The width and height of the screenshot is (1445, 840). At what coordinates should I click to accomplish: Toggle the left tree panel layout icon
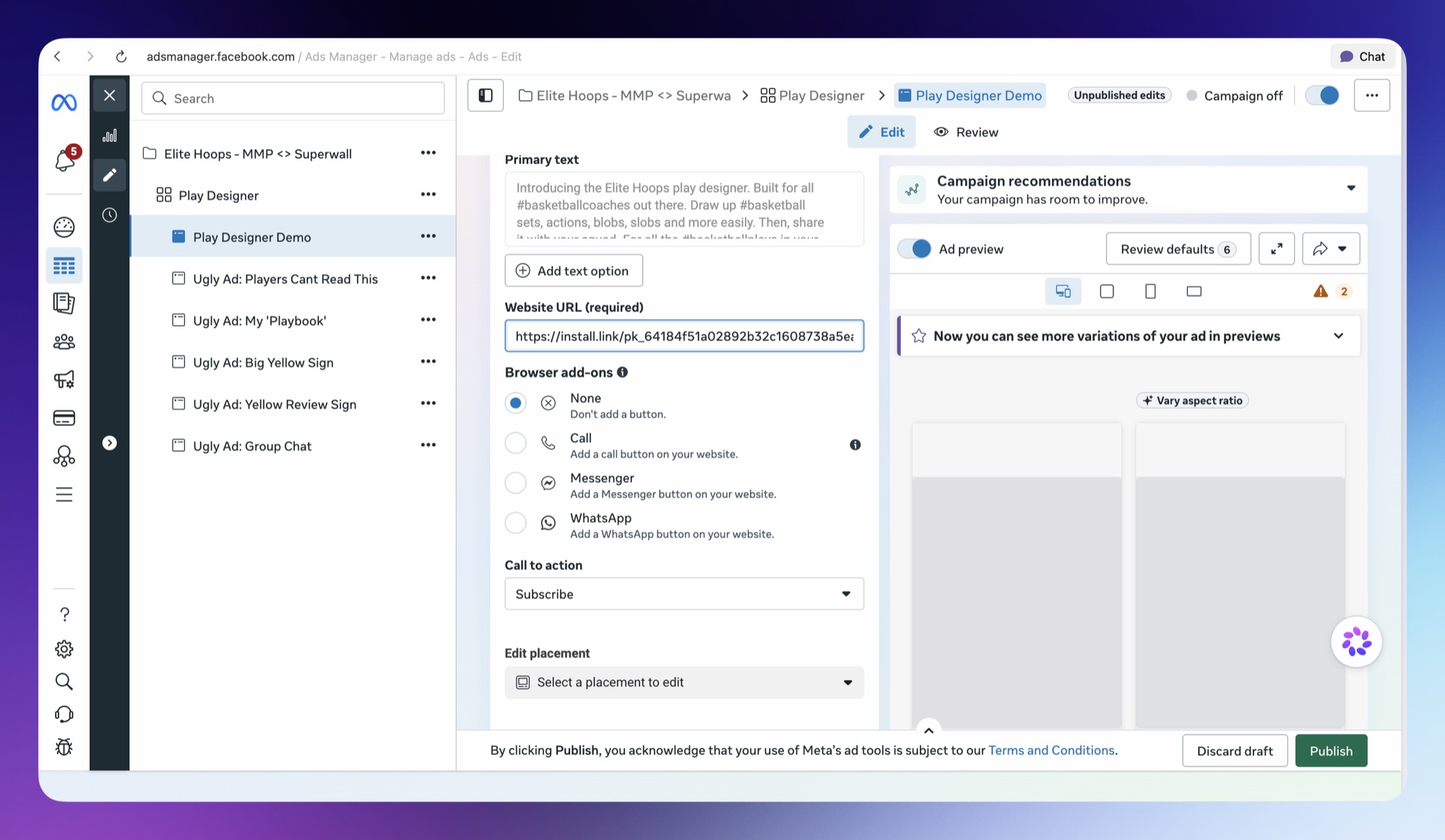pyautogui.click(x=486, y=95)
